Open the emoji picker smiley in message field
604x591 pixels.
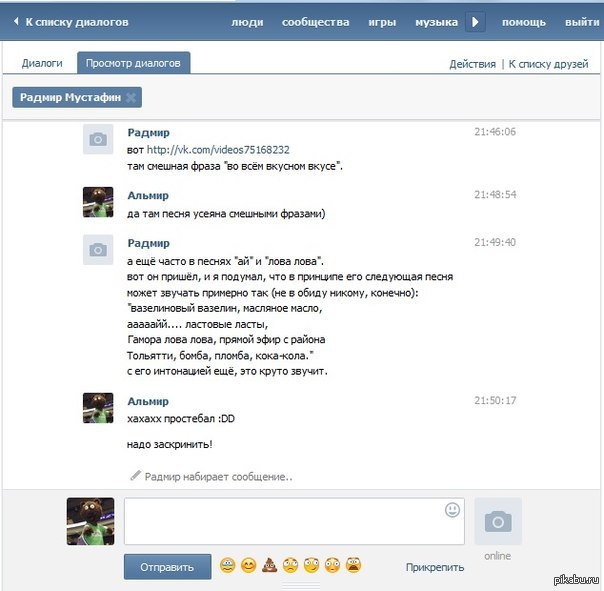coord(452,510)
